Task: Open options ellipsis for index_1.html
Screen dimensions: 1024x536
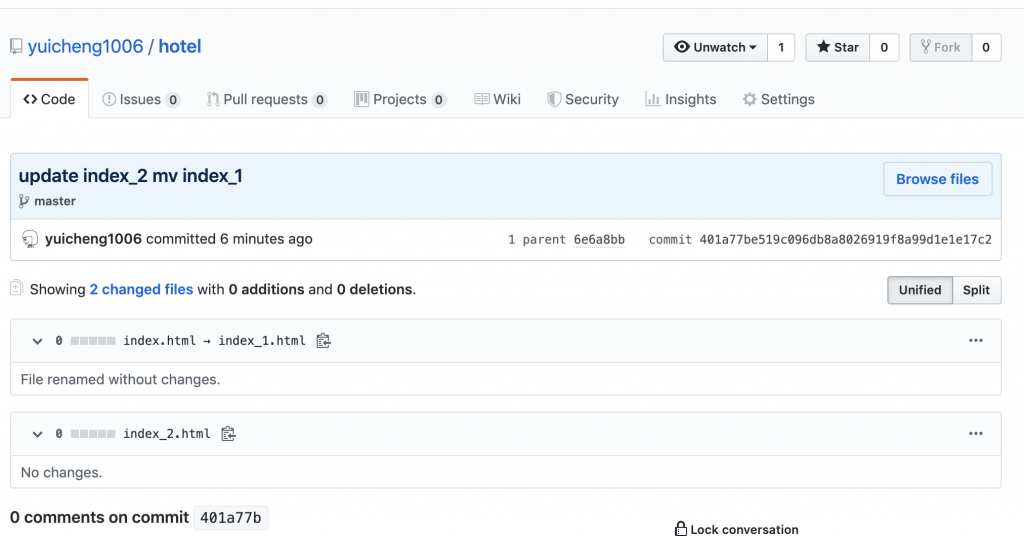Action: (976, 341)
